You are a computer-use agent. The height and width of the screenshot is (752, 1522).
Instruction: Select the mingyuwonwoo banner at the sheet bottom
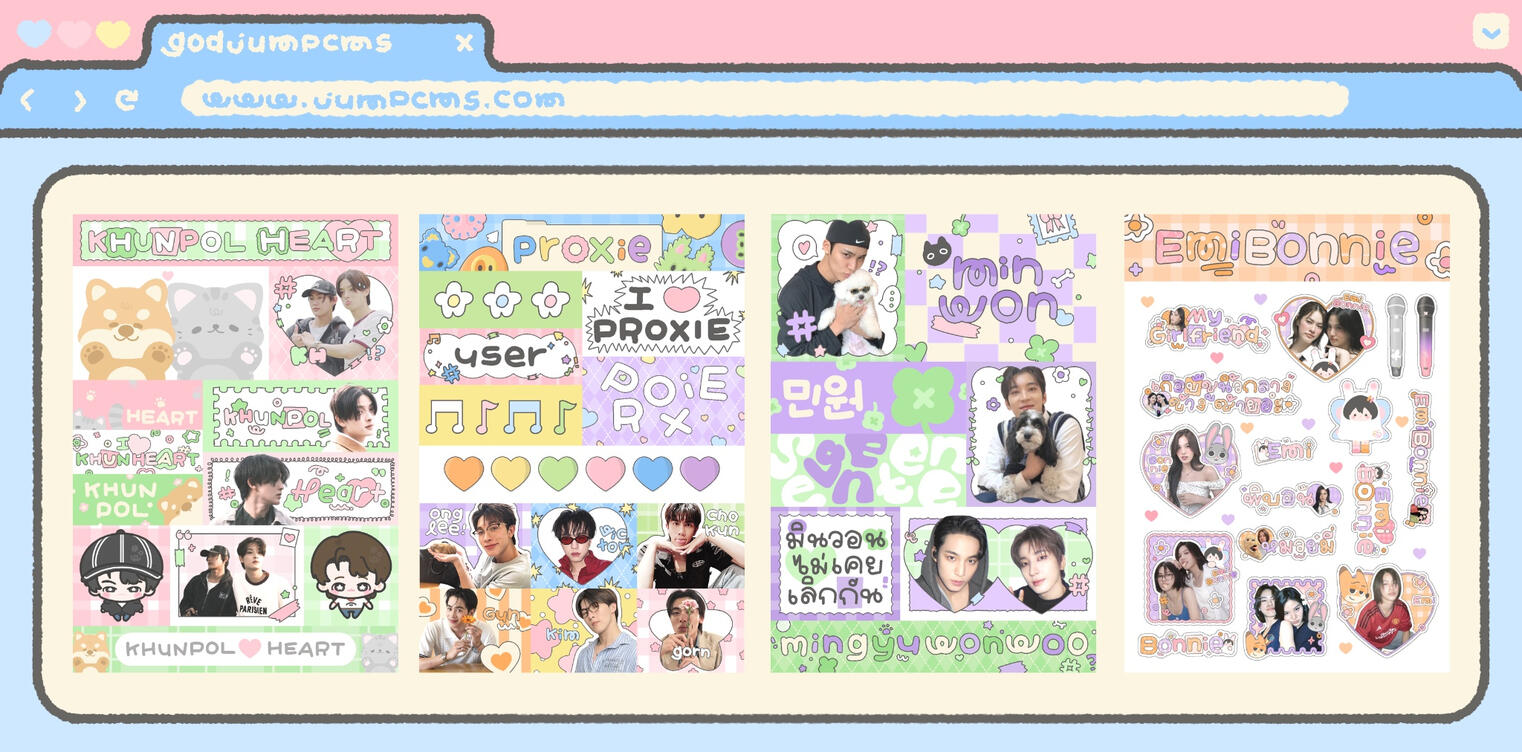point(933,647)
